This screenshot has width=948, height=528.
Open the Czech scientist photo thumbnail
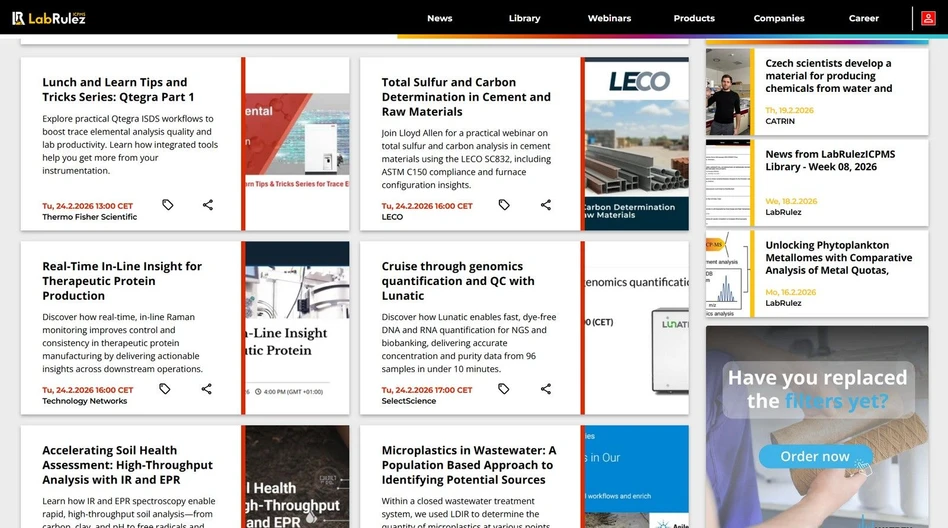pos(728,92)
